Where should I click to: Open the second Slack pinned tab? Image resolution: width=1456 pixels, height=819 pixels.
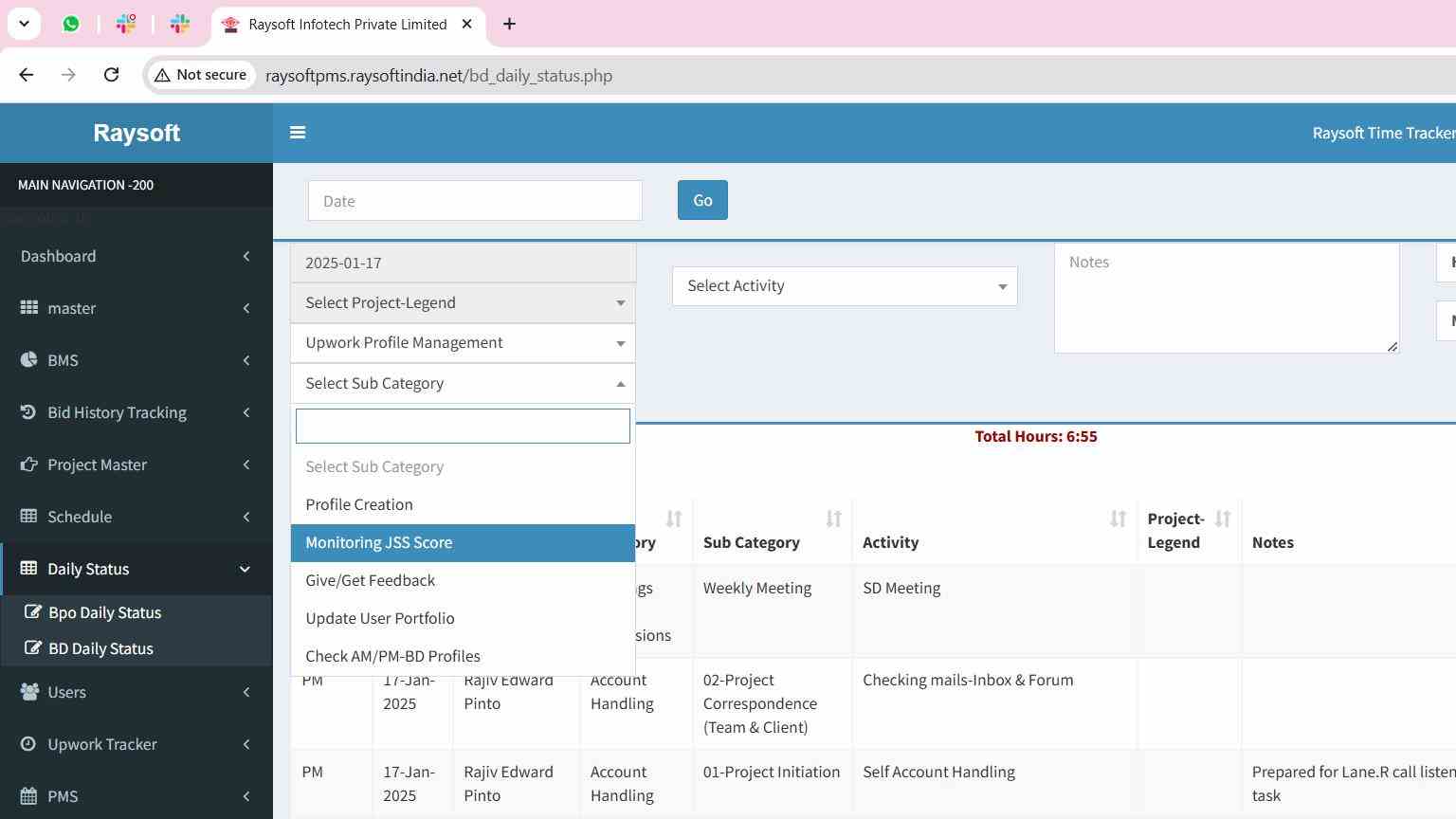point(180,24)
